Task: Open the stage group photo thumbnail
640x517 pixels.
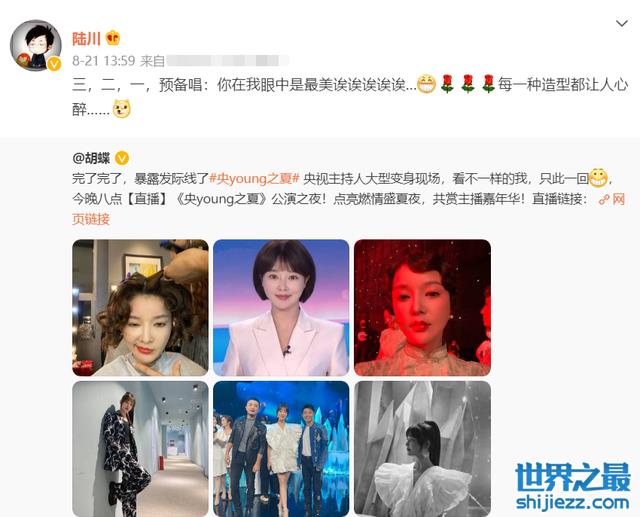Action: 281,449
